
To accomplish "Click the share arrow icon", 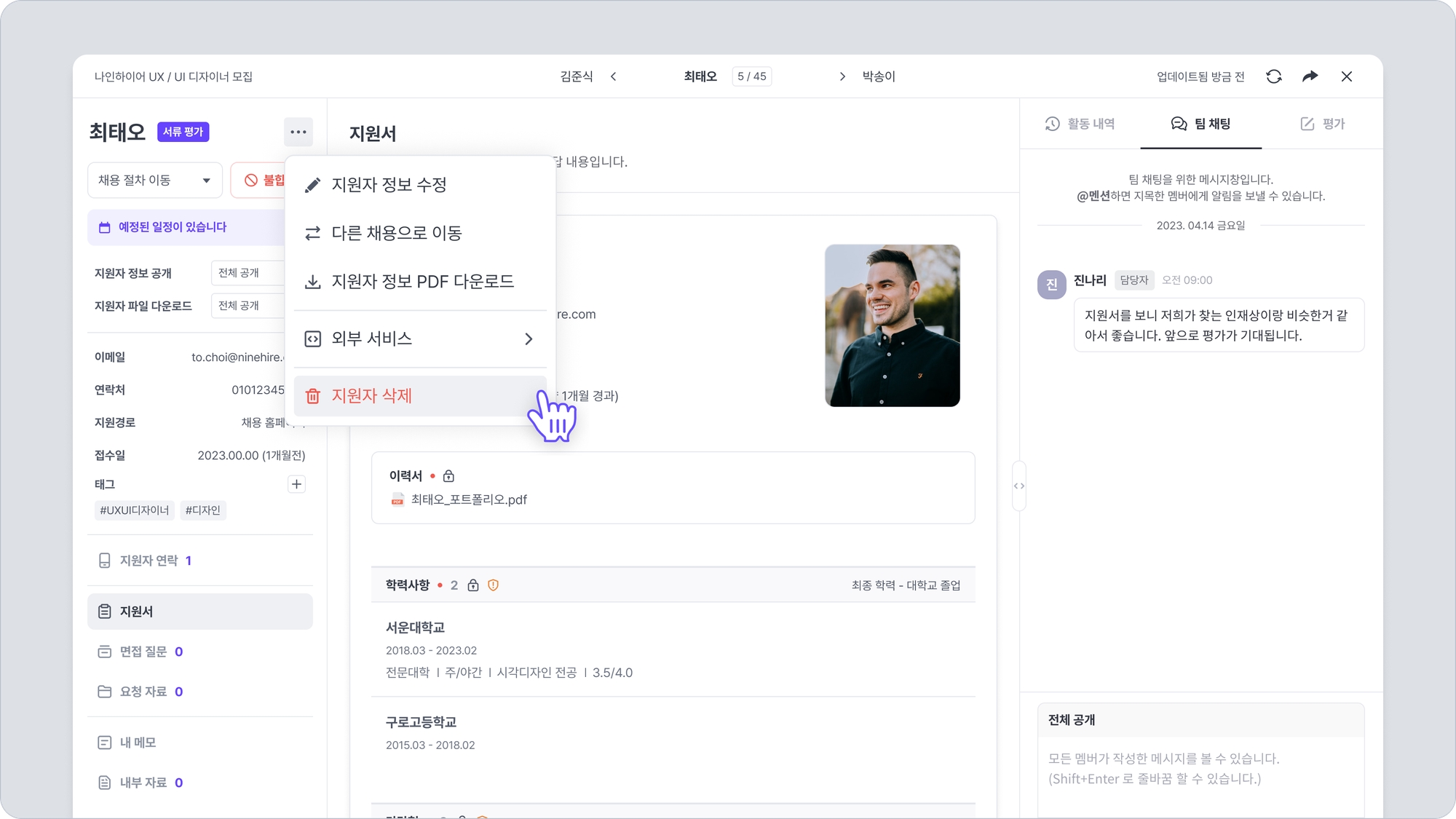I will point(1310,76).
